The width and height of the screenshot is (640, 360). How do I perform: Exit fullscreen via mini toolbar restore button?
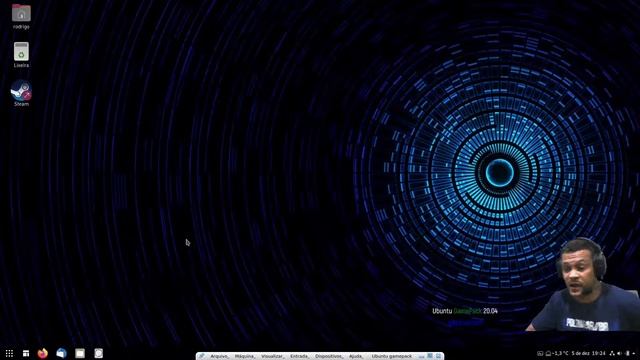tap(430, 356)
